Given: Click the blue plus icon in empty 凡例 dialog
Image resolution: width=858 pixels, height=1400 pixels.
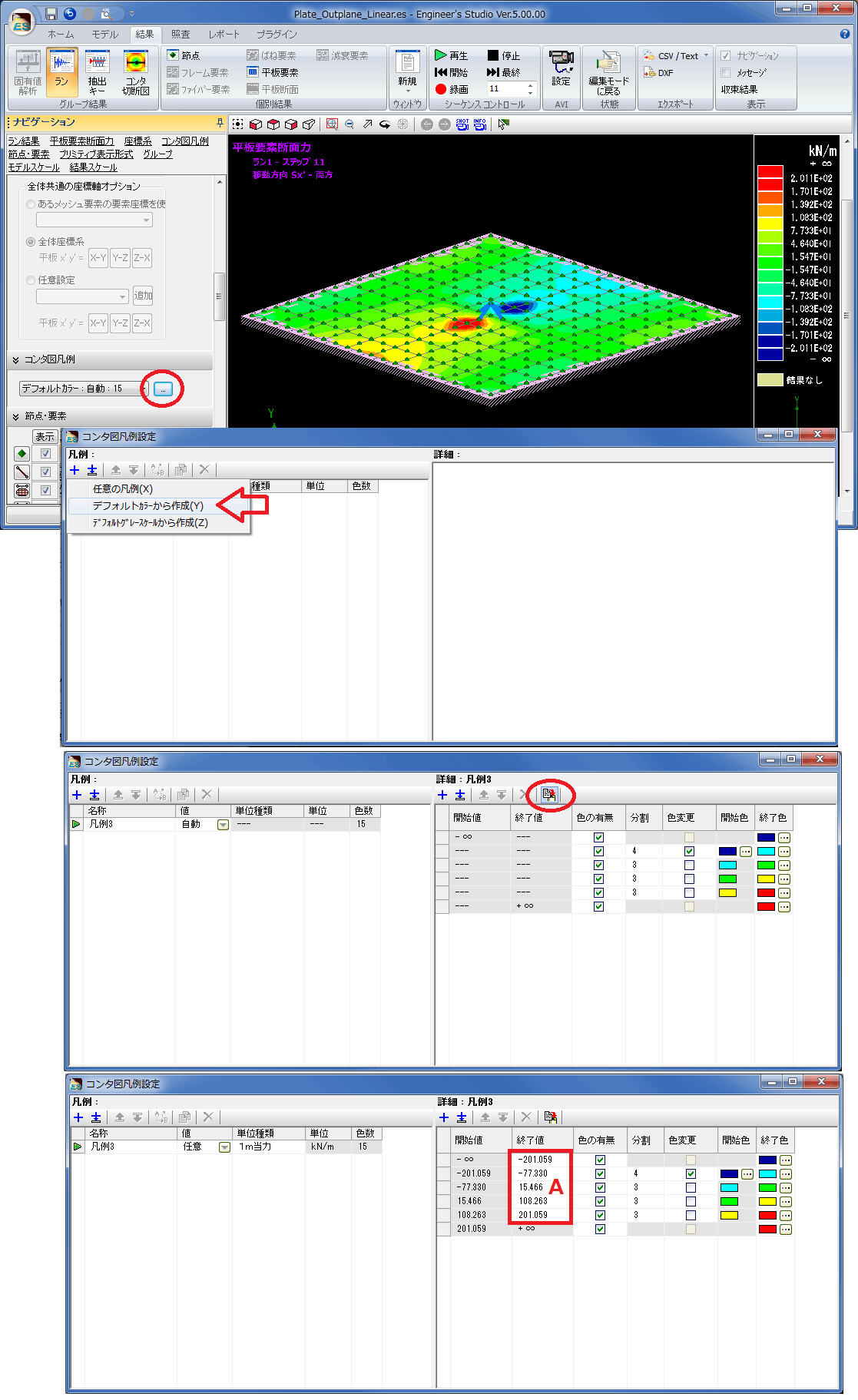Looking at the screenshot, I should (75, 470).
